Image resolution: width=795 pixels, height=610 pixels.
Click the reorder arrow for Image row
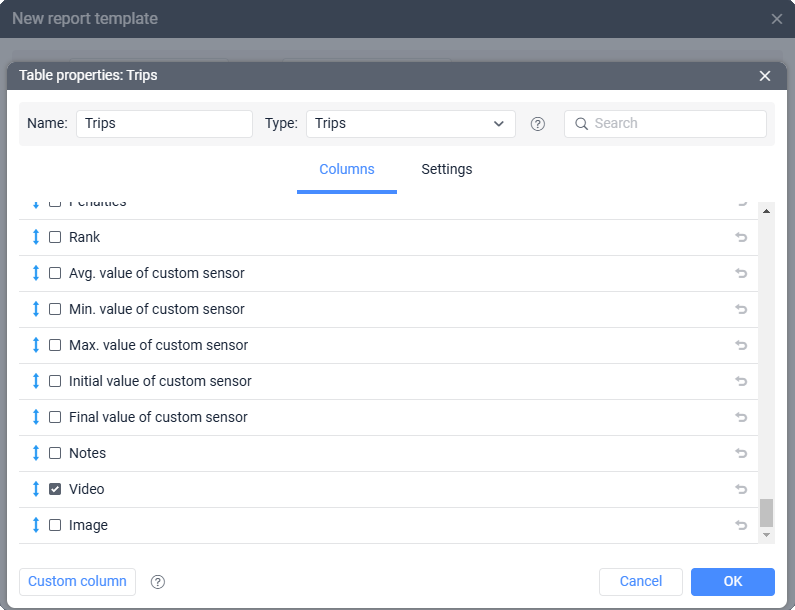[x=36, y=525]
